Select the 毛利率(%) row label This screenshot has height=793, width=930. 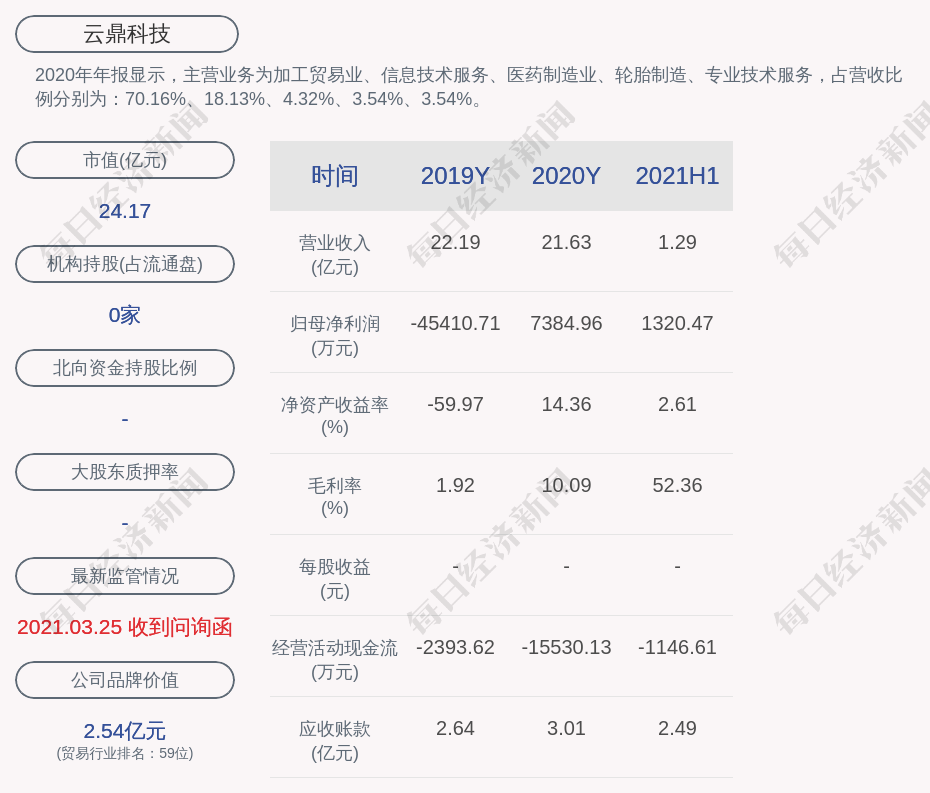click(x=335, y=497)
